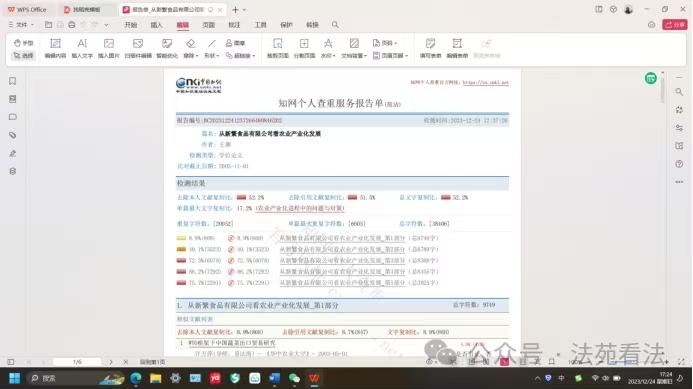This screenshot has height=389, width=693.
Task: Open the page thumbnails panel in left sidebar
Action: (x=12, y=99)
